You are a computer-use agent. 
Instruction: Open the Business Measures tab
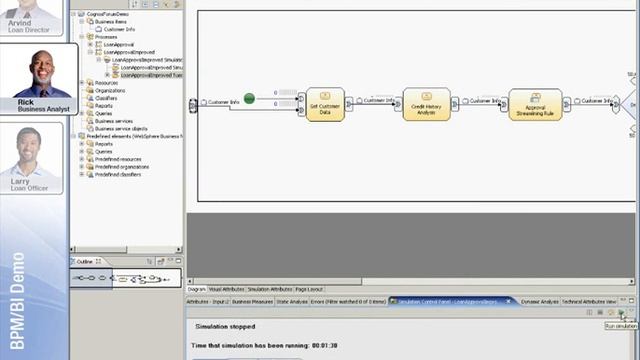point(252,302)
